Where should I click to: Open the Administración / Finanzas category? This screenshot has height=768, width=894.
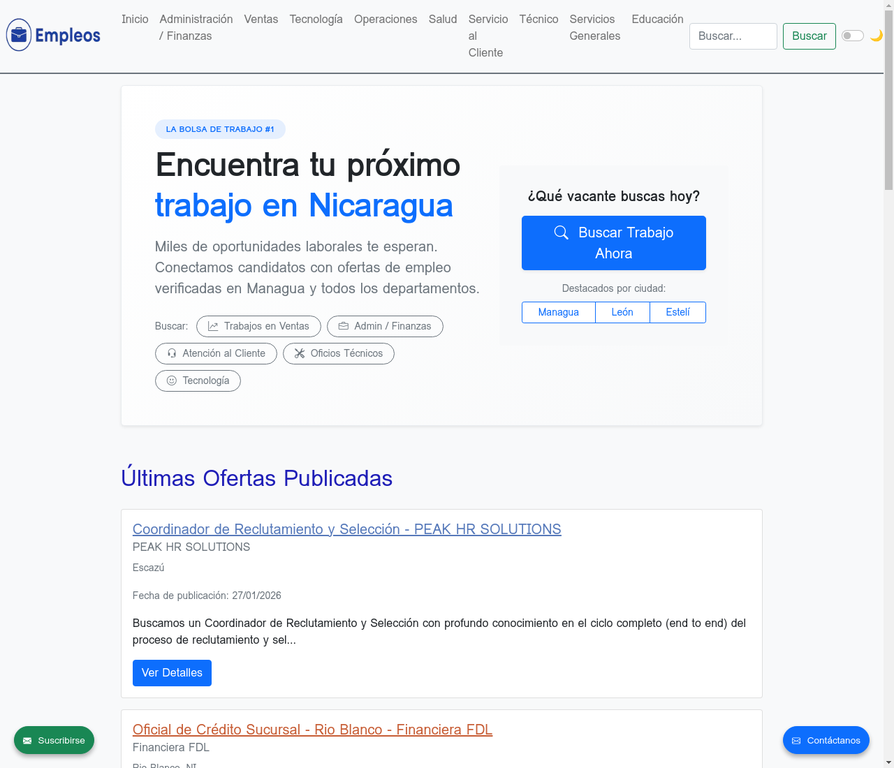[x=196, y=27]
